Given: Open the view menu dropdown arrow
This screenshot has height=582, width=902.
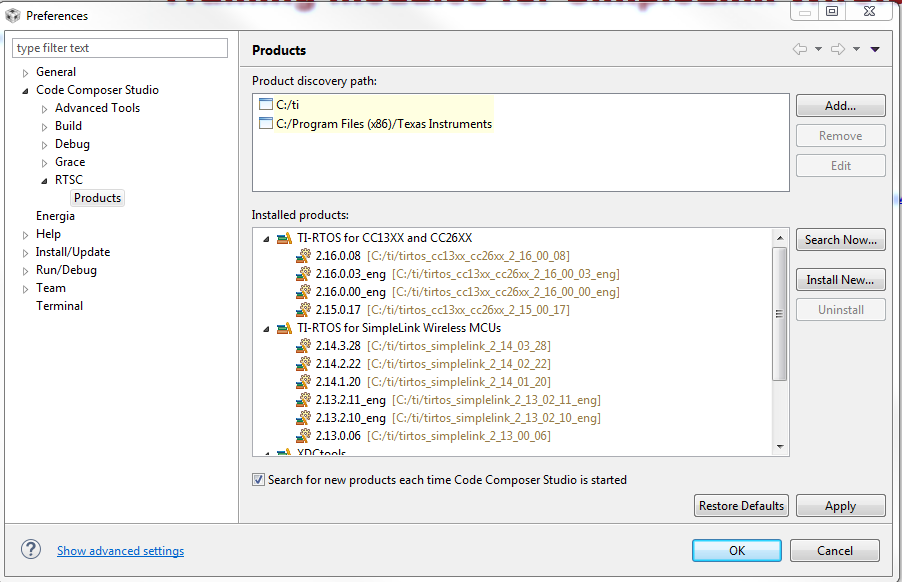Looking at the screenshot, I should pyautogui.click(x=875, y=50).
